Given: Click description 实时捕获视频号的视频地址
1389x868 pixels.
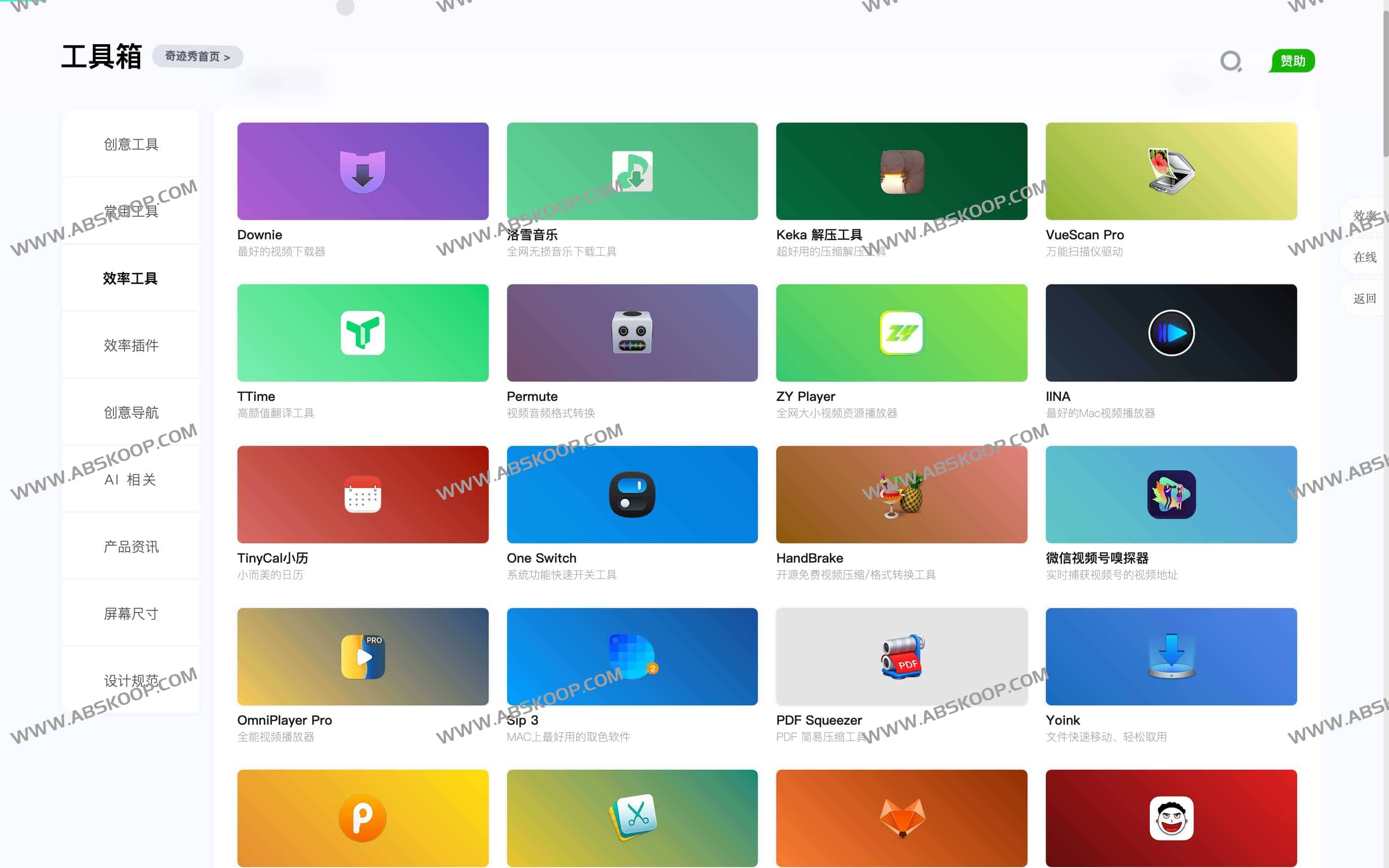Looking at the screenshot, I should (x=1112, y=575).
